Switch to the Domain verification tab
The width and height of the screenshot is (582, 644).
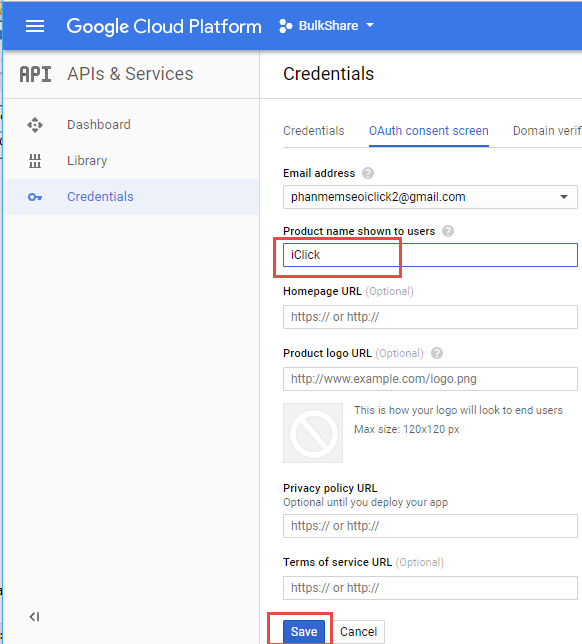pos(547,131)
